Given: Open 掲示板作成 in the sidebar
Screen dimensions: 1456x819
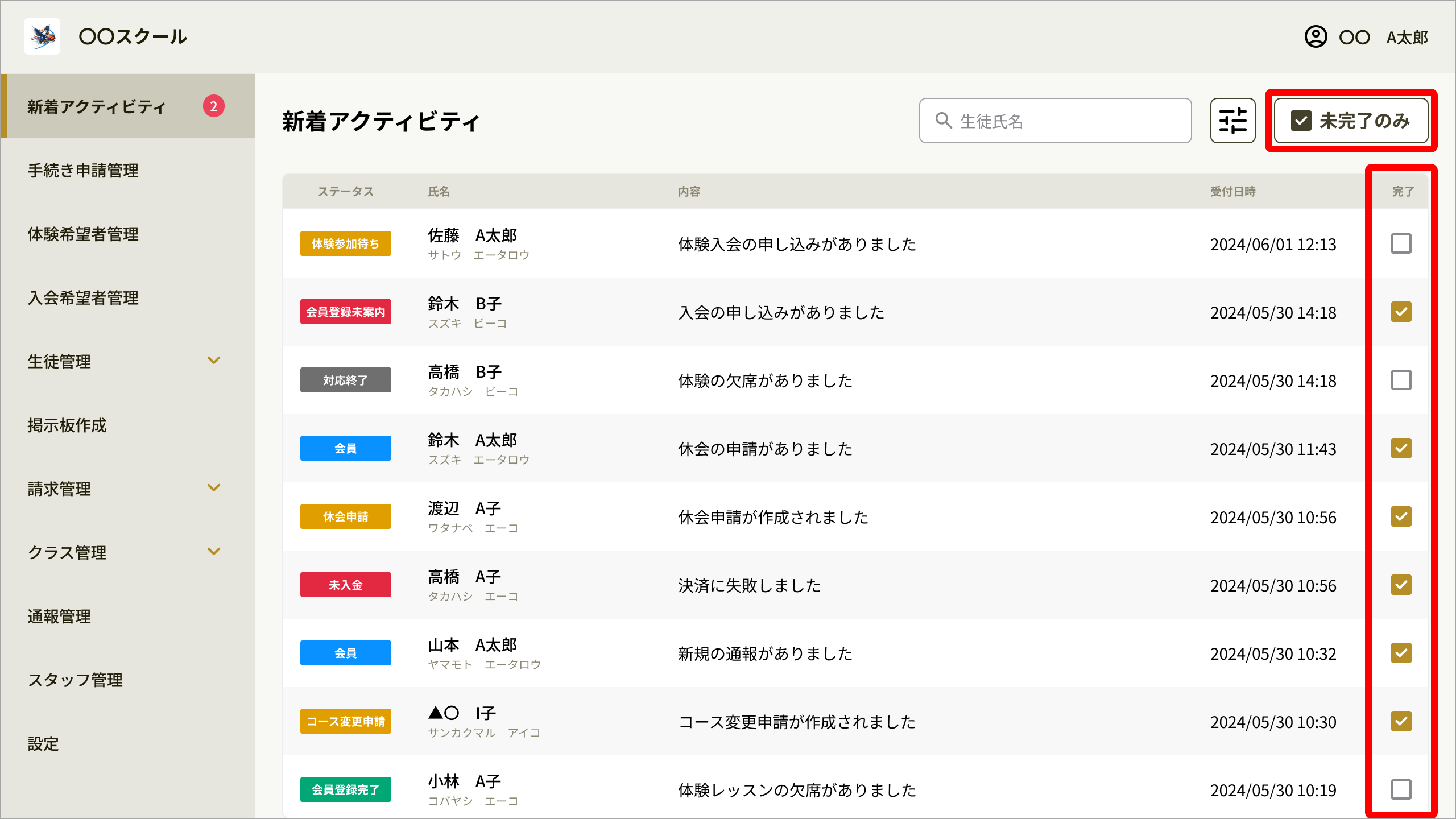Looking at the screenshot, I should (x=128, y=425).
